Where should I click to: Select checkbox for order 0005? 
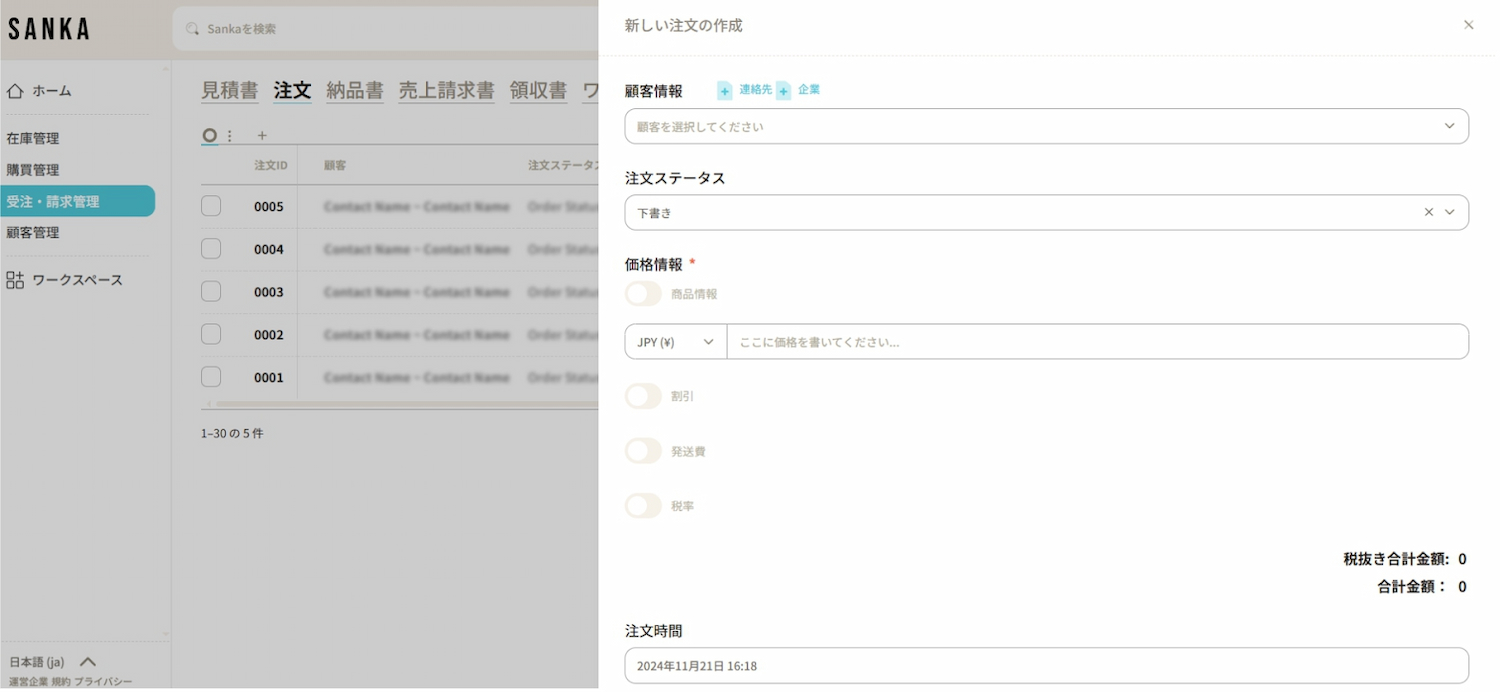(211, 206)
